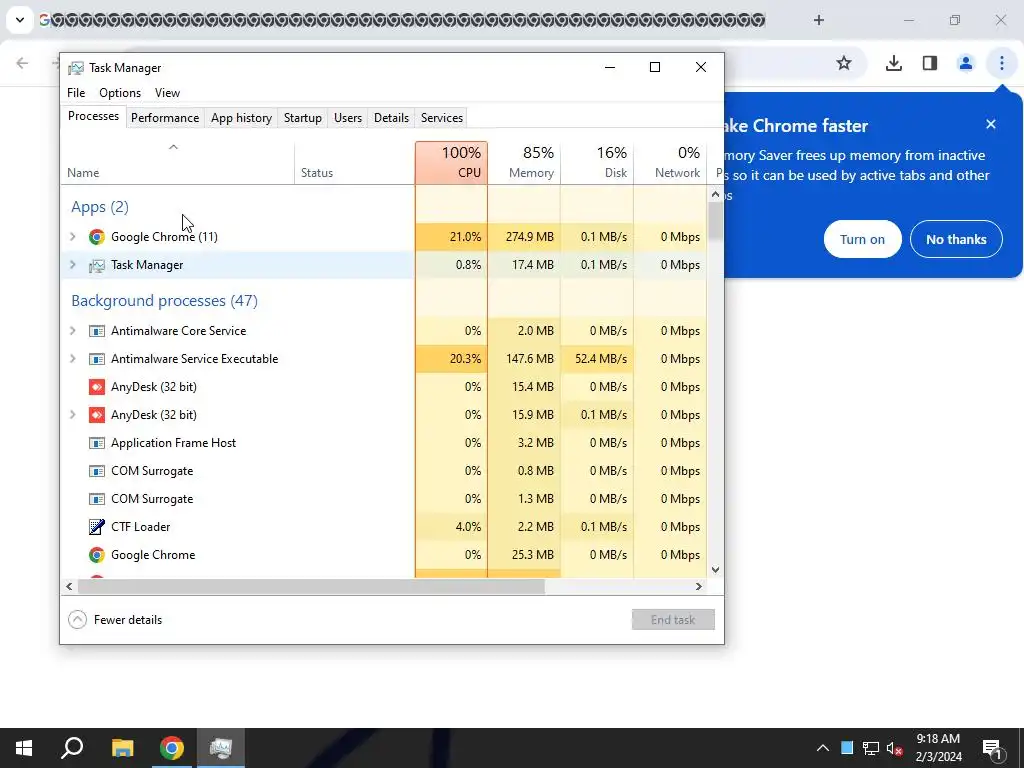The image size is (1024, 768).
Task: Click Chrome back navigation arrow
Action: [x=22, y=63]
